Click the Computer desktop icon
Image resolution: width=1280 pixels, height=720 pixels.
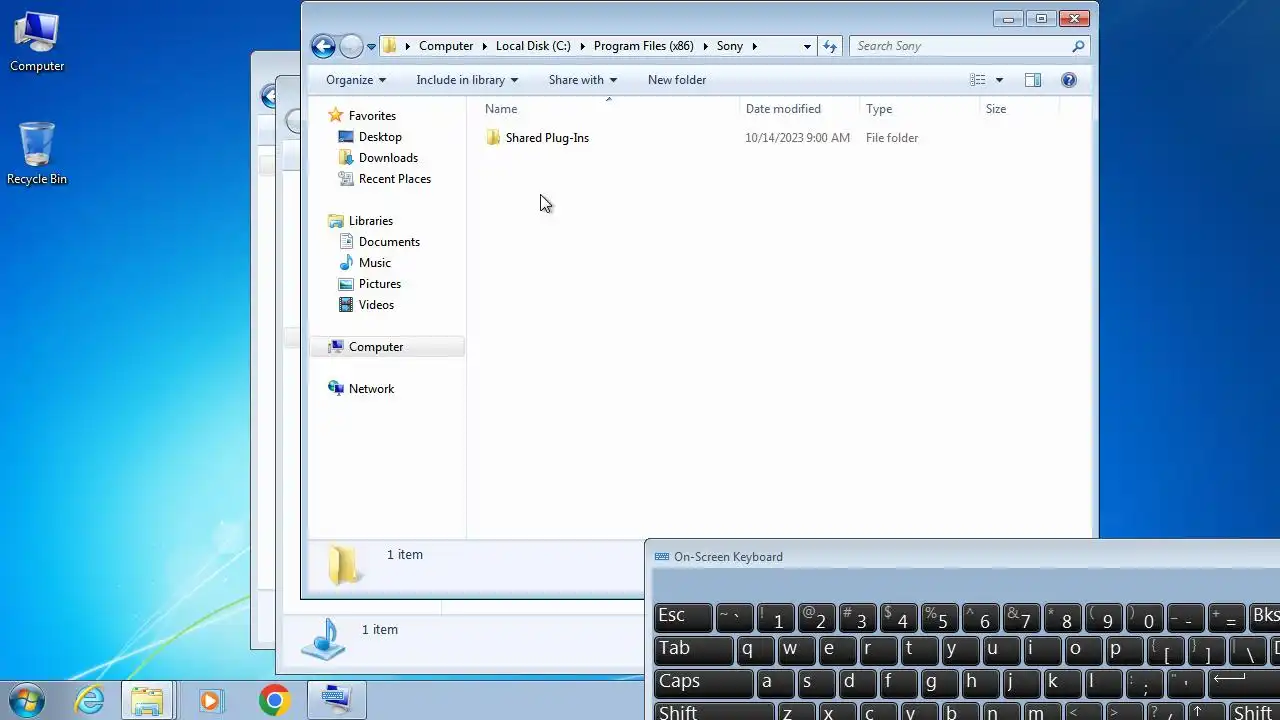click(x=37, y=43)
